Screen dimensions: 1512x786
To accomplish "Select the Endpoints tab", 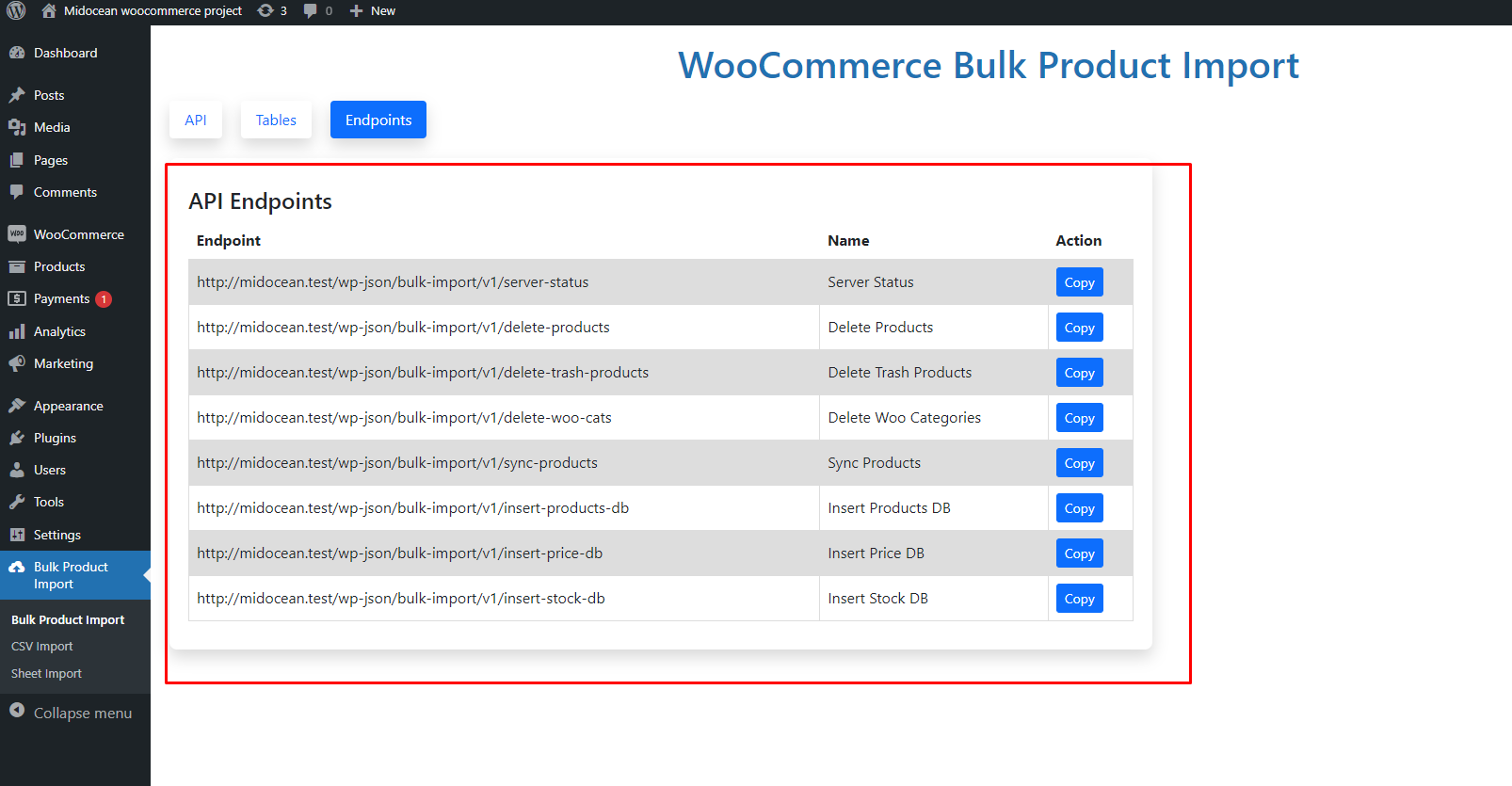I will [378, 120].
